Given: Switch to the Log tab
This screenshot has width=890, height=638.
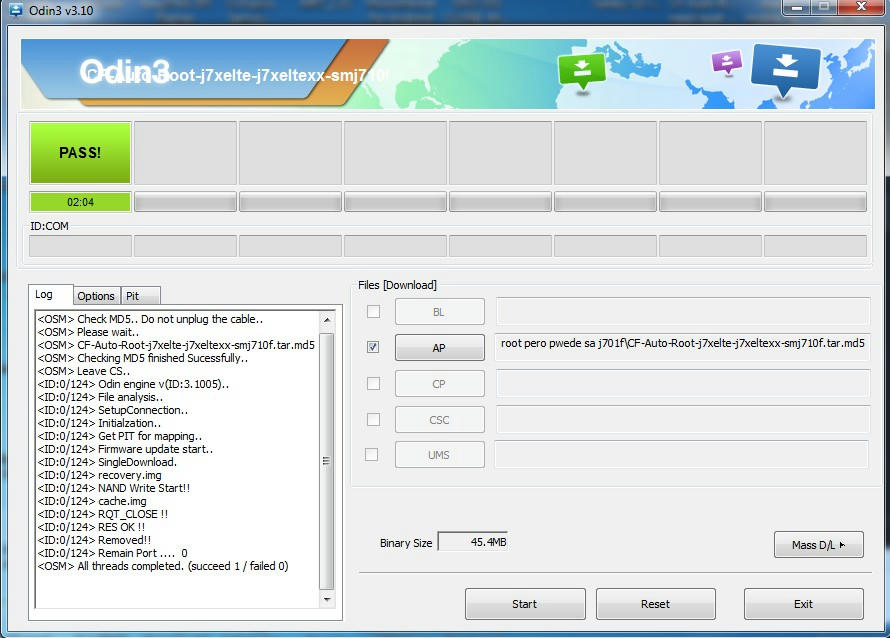Looking at the screenshot, I should (51, 295).
